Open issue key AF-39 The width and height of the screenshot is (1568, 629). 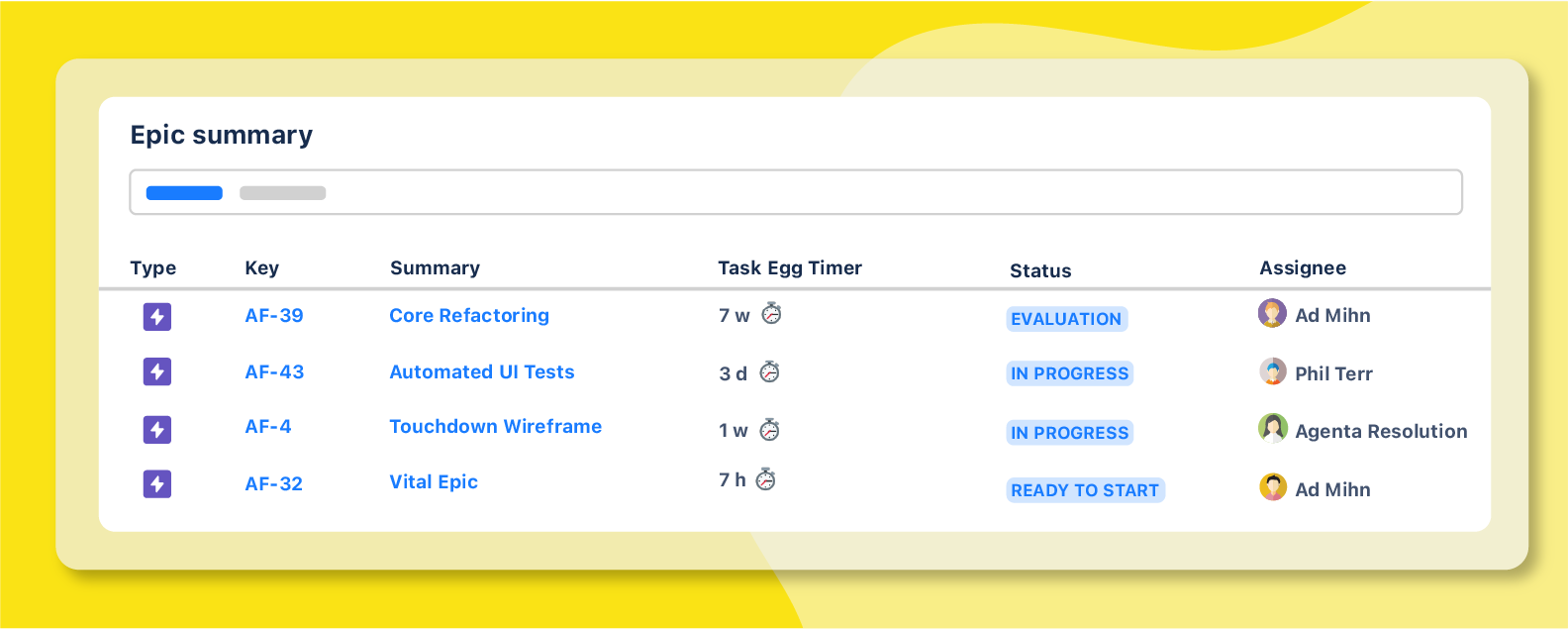pyautogui.click(x=274, y=316)
